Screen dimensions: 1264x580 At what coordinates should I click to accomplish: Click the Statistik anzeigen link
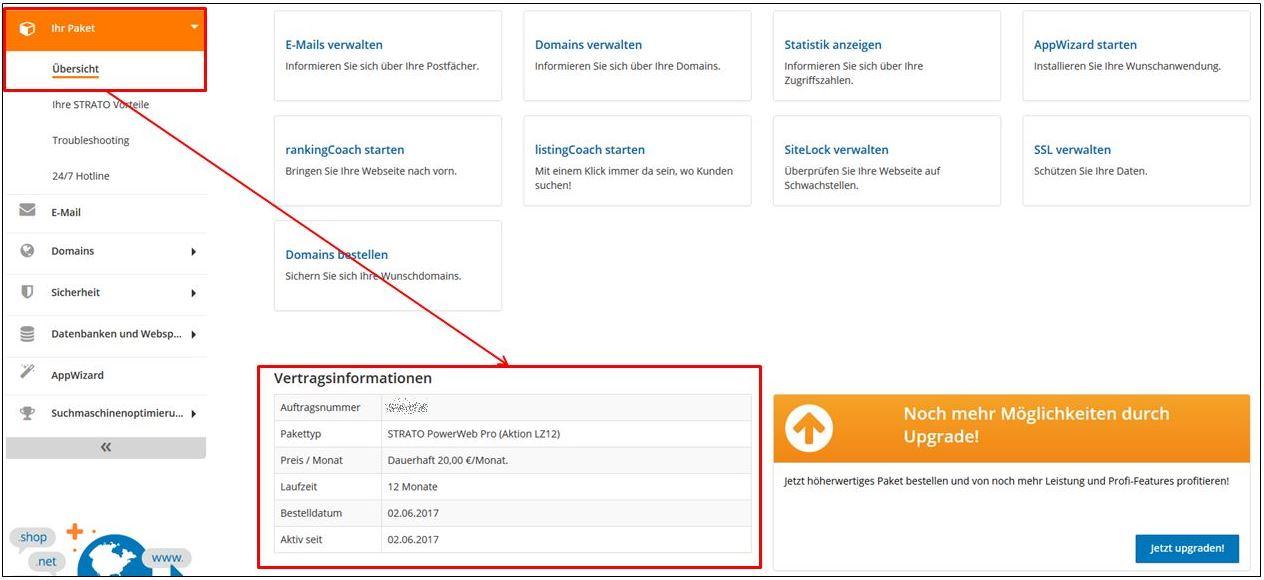point(832,44)
